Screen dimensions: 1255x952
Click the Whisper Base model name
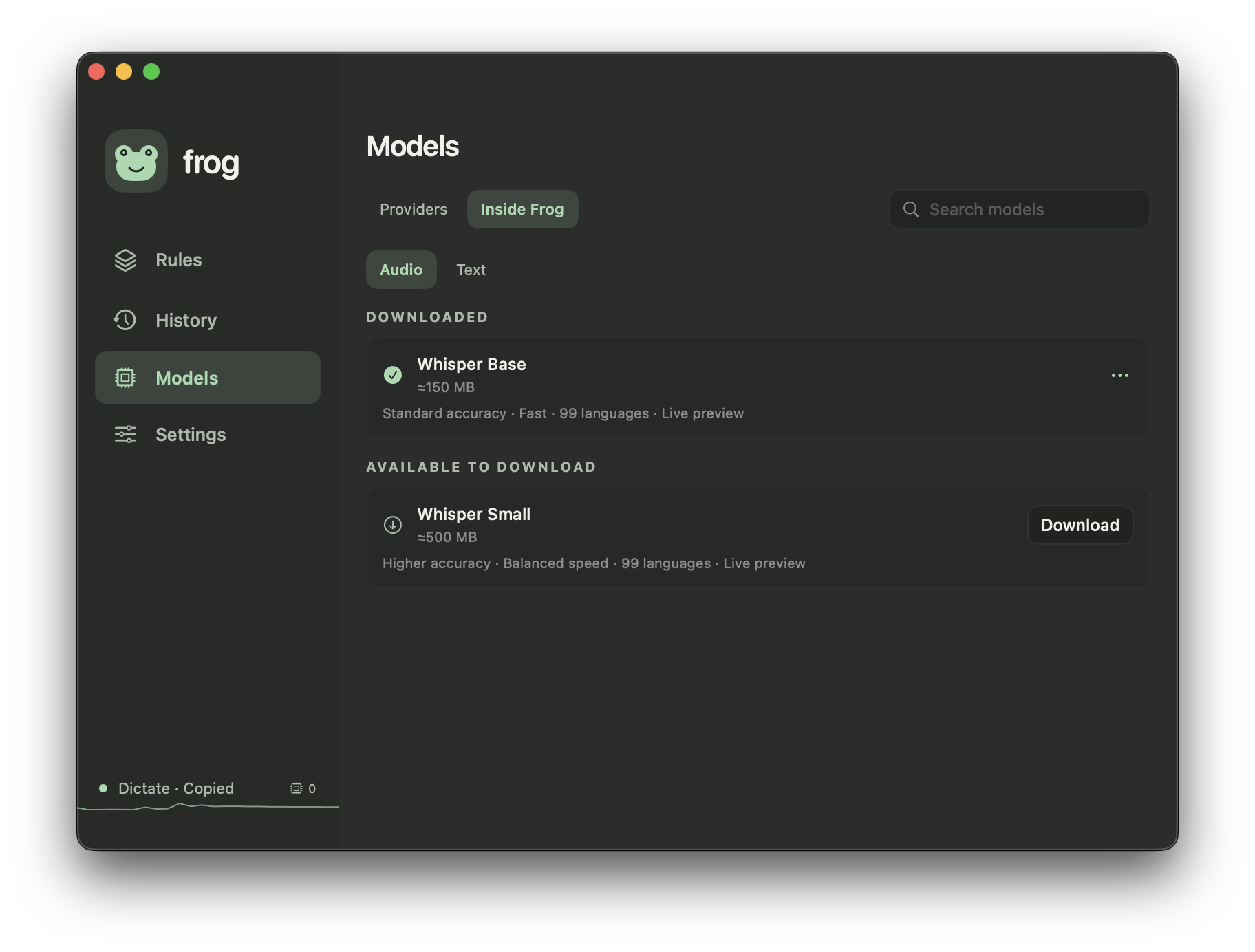pos(471,364)
